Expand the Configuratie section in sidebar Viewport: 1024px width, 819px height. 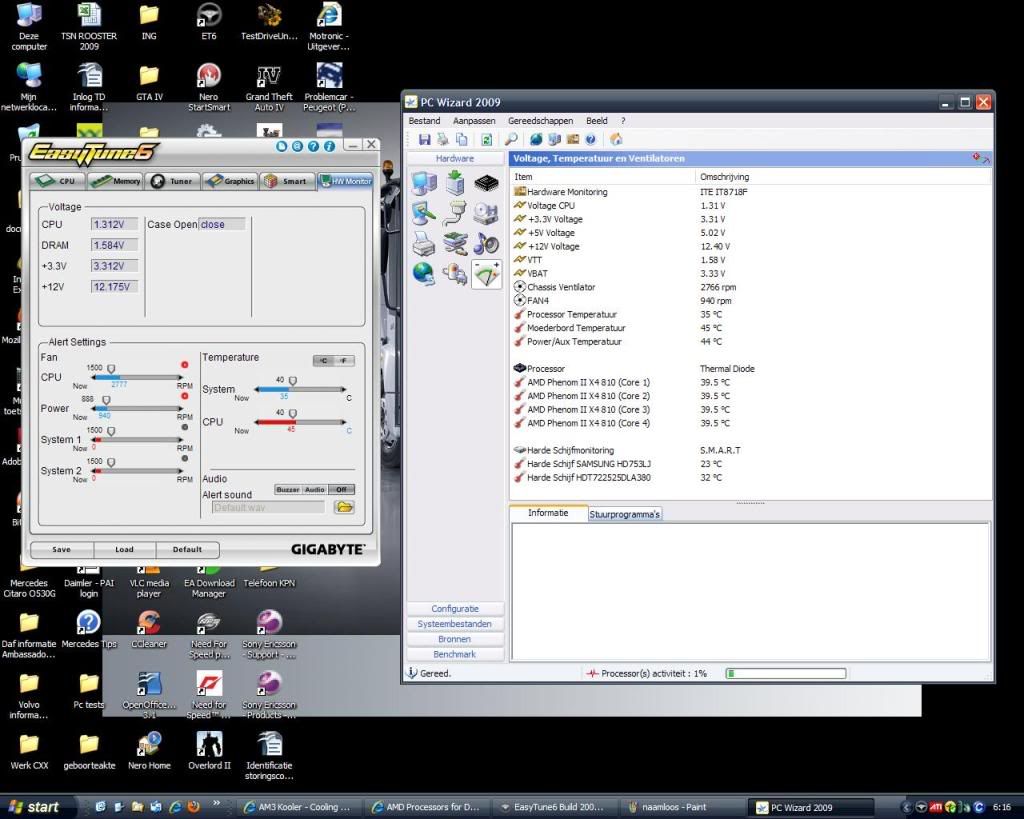[455, 609]
